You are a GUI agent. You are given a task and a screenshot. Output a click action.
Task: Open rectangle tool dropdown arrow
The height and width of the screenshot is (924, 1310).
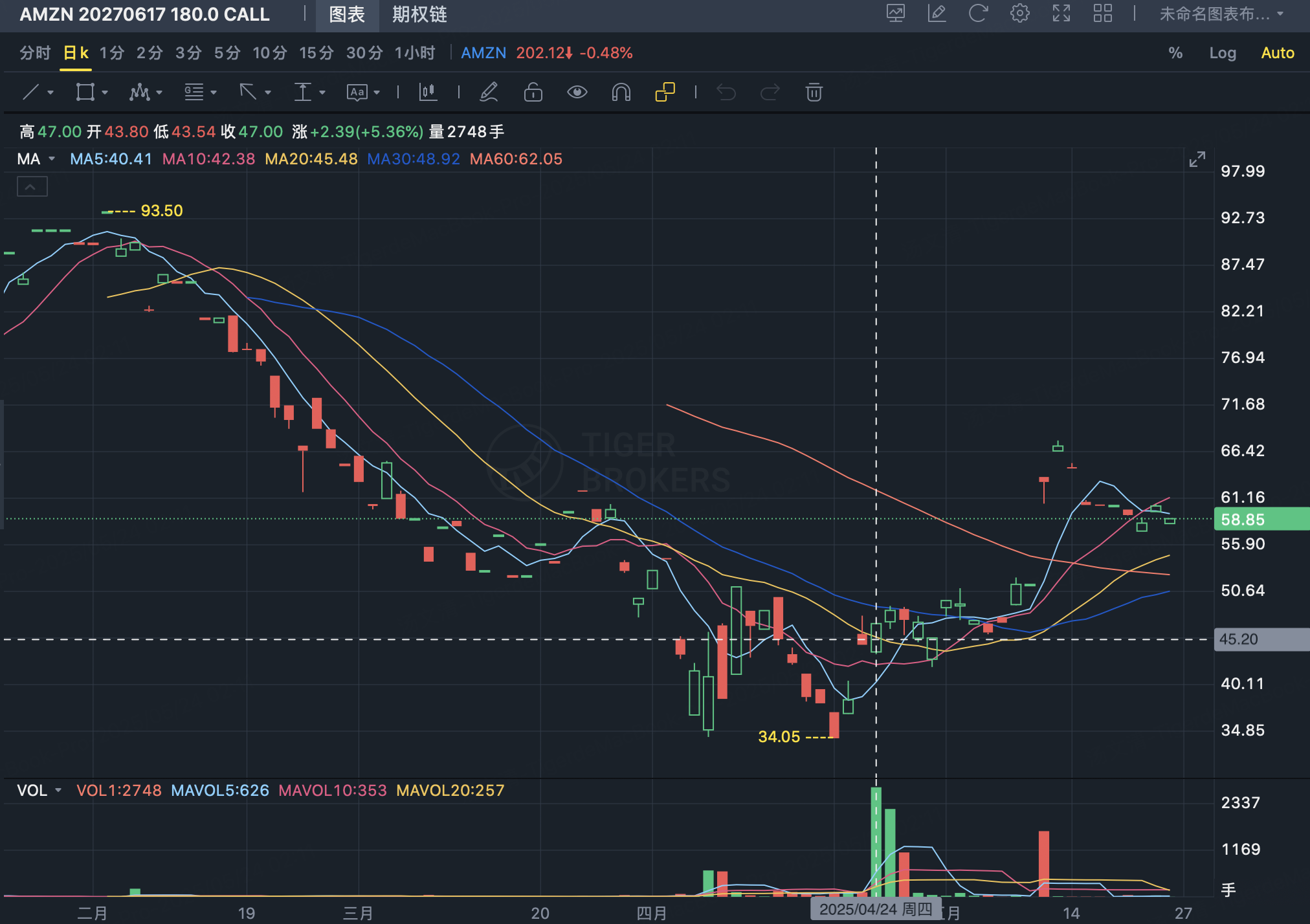click(105, 93)
